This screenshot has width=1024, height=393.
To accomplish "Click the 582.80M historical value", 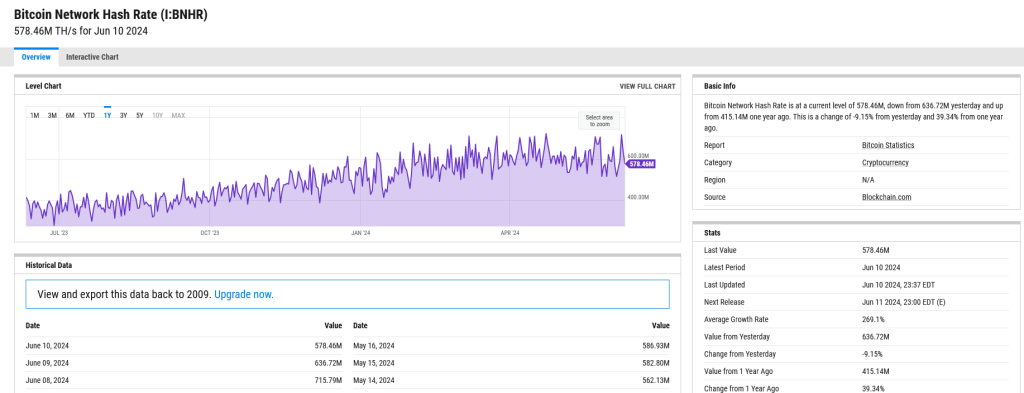I will coord(656,363).
